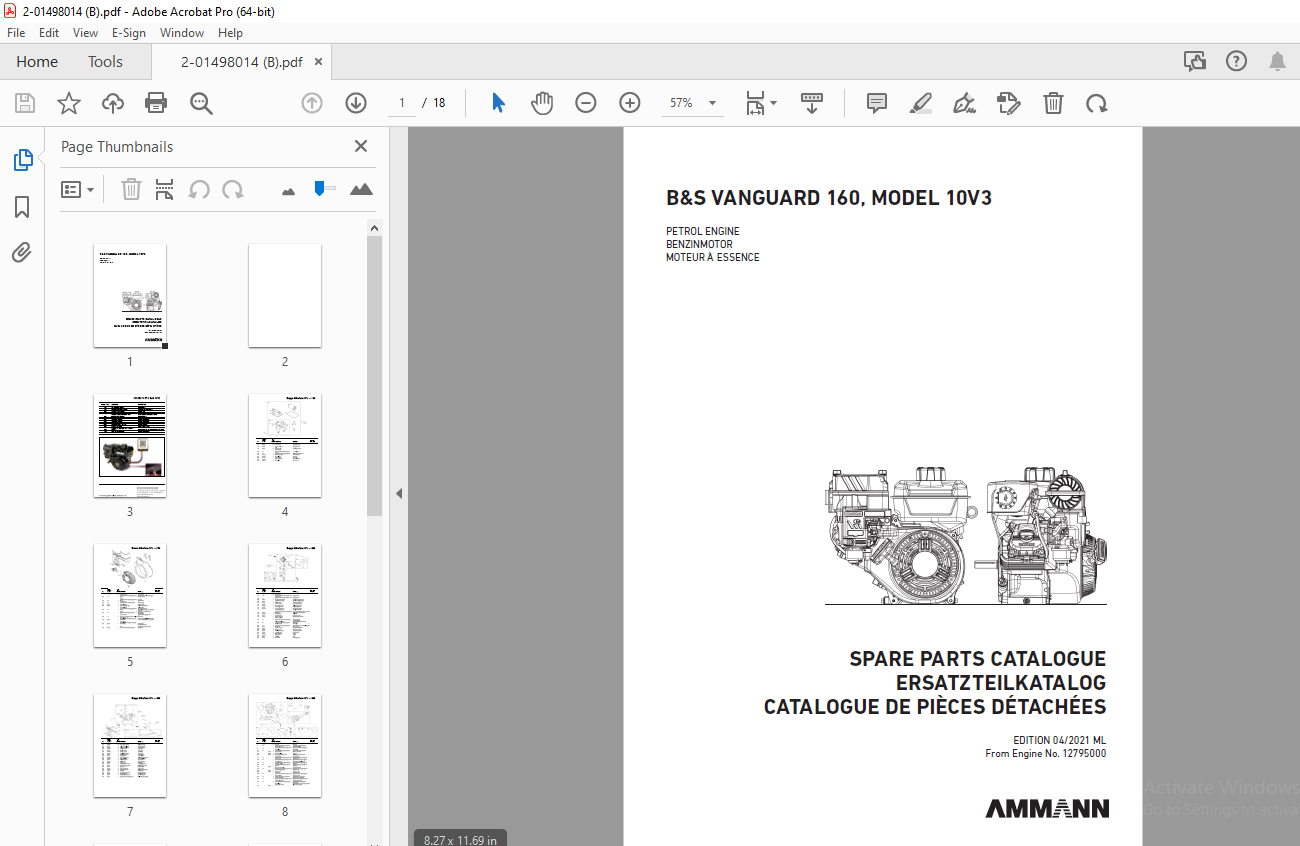Image resolution: width=1300 pixels, height=846 pixels.
Task: Select page 1 thumbnail
Action: 130,297
